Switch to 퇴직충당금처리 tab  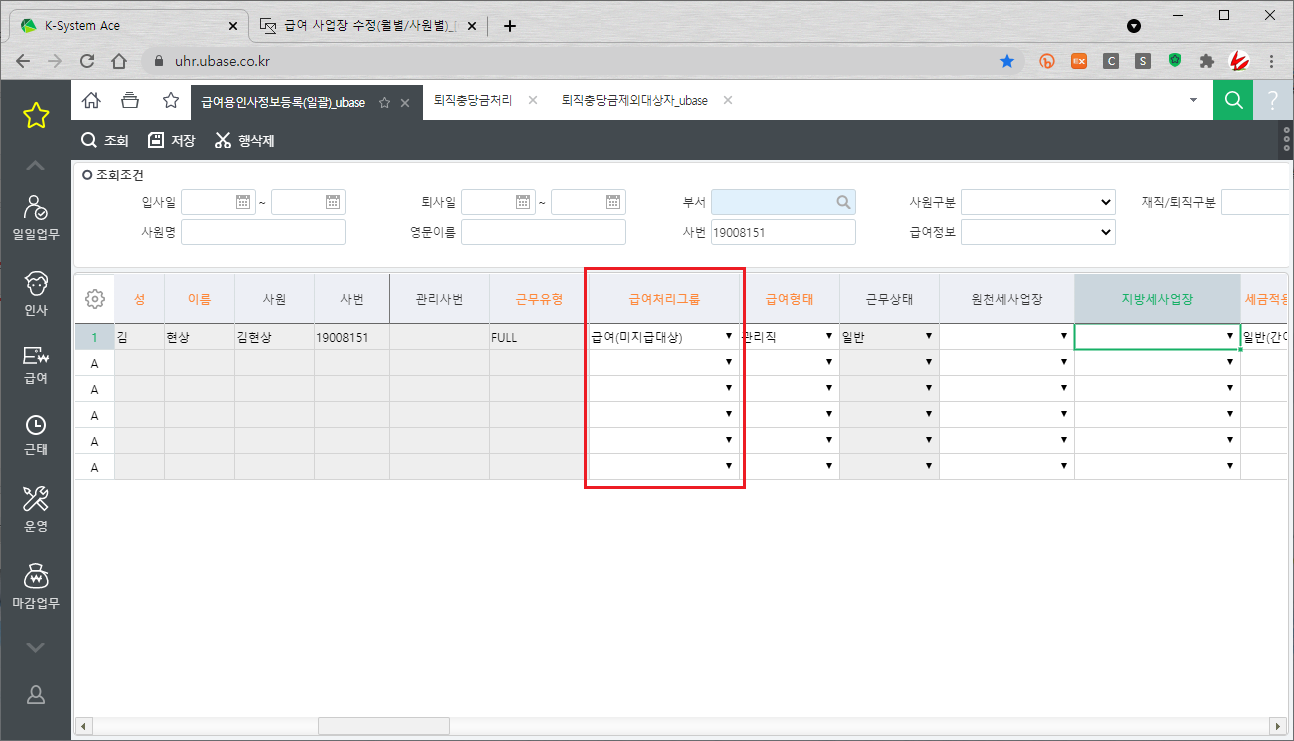pyautogui.click(x=473, y=101)
